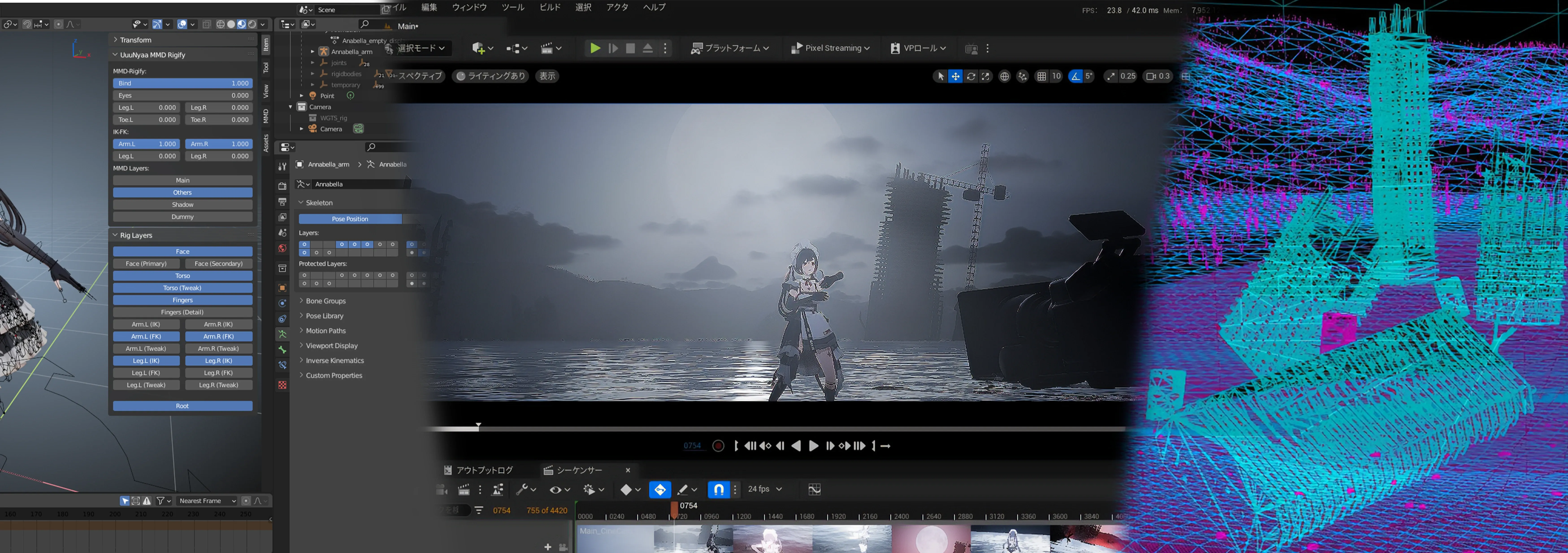This screenshot has width=1568, height=553.
Task: Click the Root rig layer button
Action: pos(183,406)
